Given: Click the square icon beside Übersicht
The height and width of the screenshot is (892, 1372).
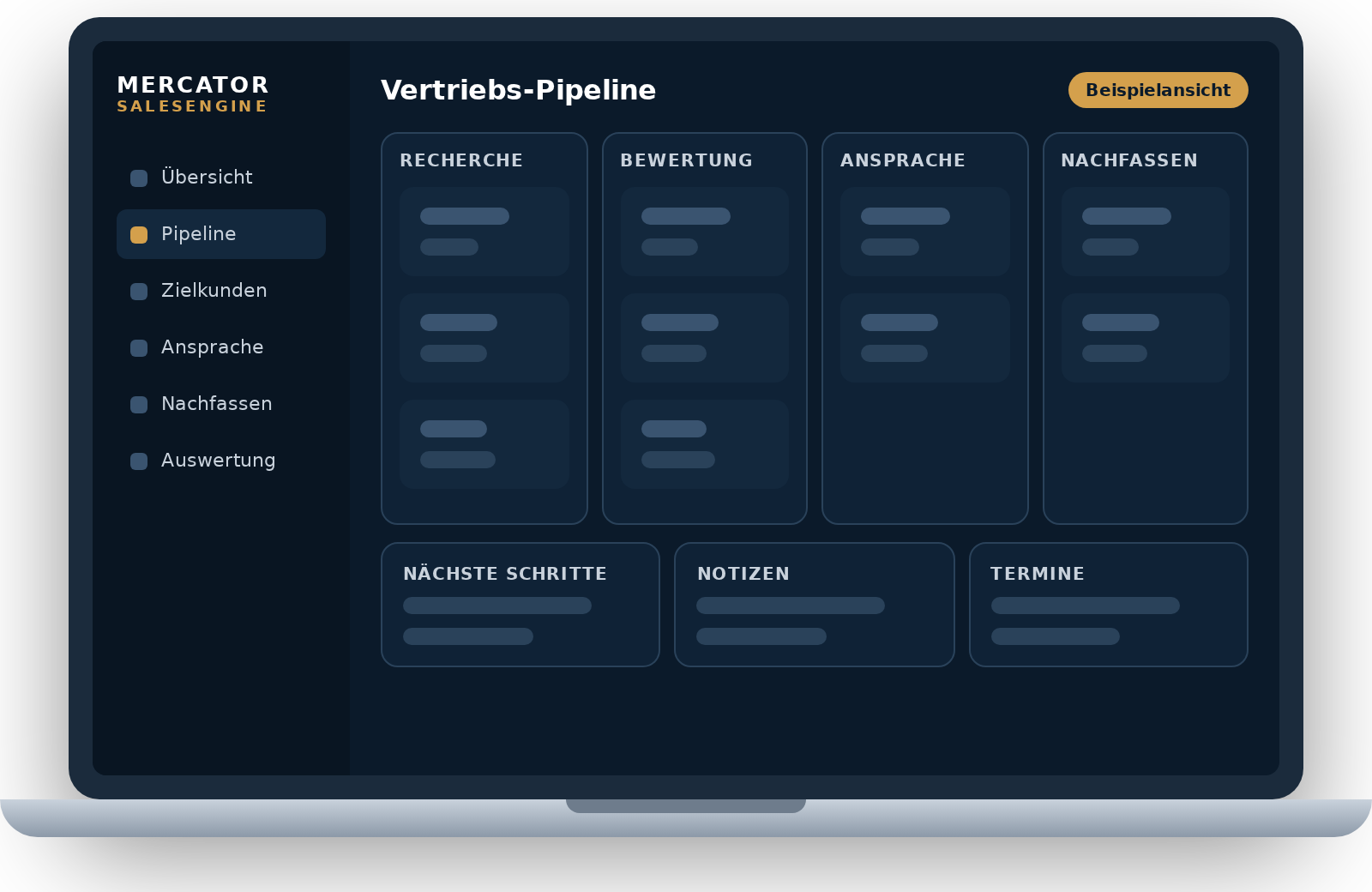Looking at the screenshot, I should coord(139,178).
